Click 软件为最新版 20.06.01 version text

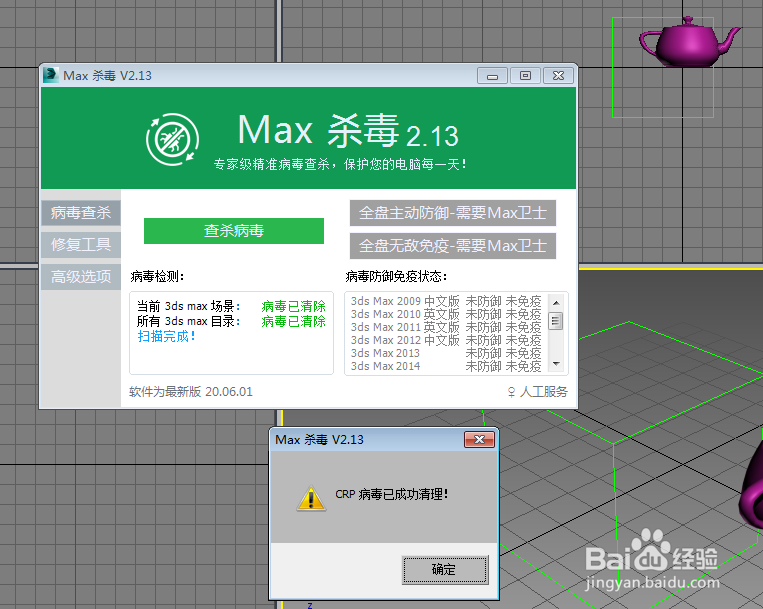(x=191, y=392)
